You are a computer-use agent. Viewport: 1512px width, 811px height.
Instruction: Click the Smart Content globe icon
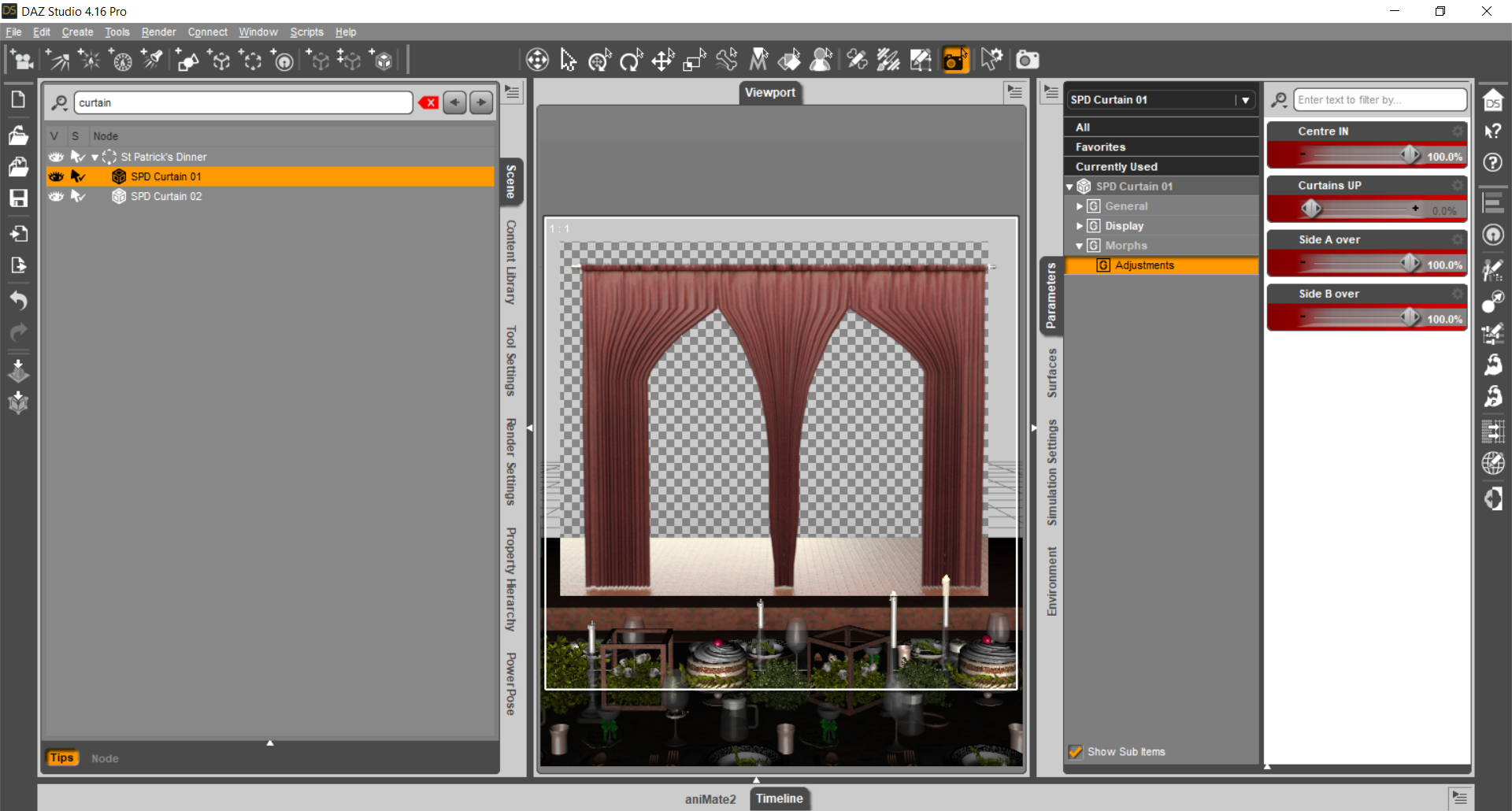tap(1493, 463)
